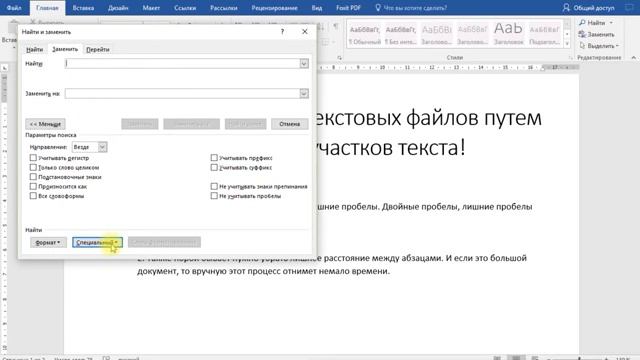Open the Дизайн ribbon tab

[118, 8]
